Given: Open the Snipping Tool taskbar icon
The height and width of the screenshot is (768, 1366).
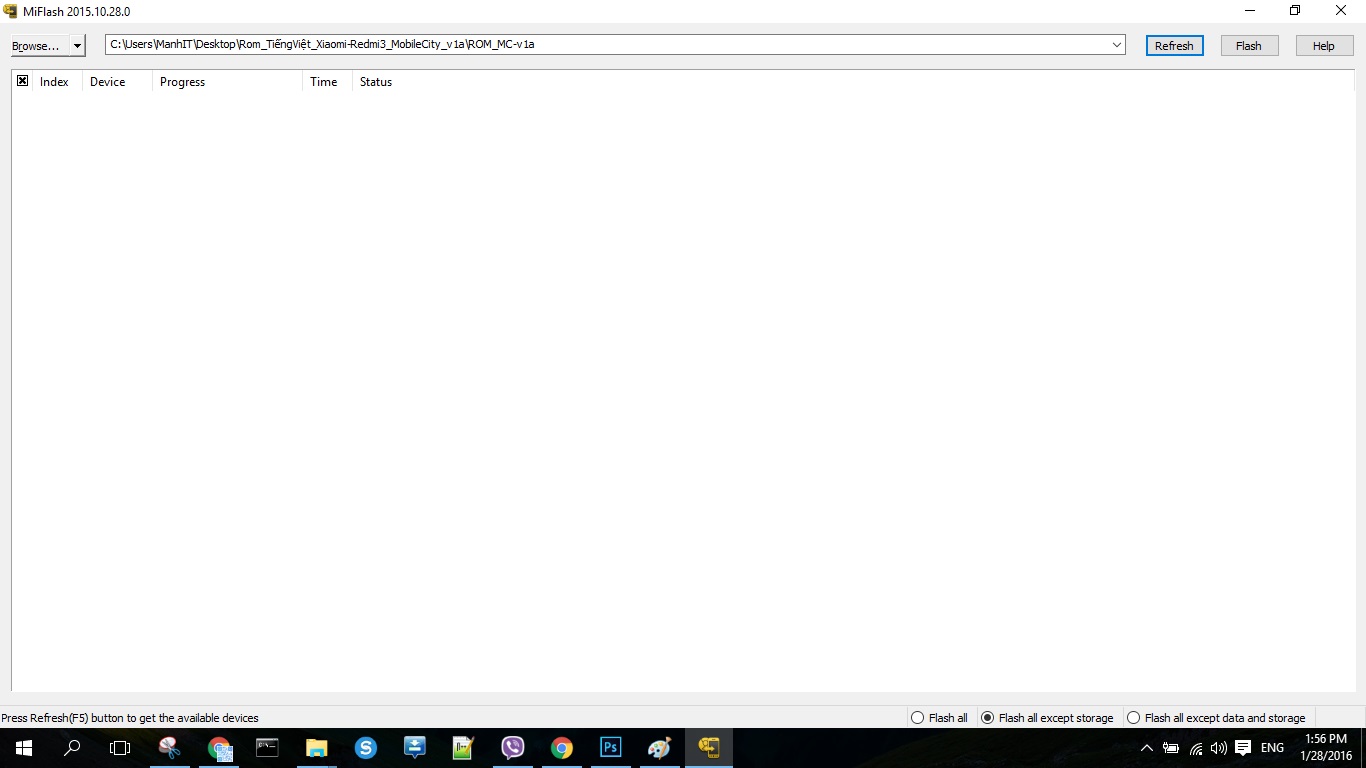Looking at the screenshot, I should tap(170, 748).
